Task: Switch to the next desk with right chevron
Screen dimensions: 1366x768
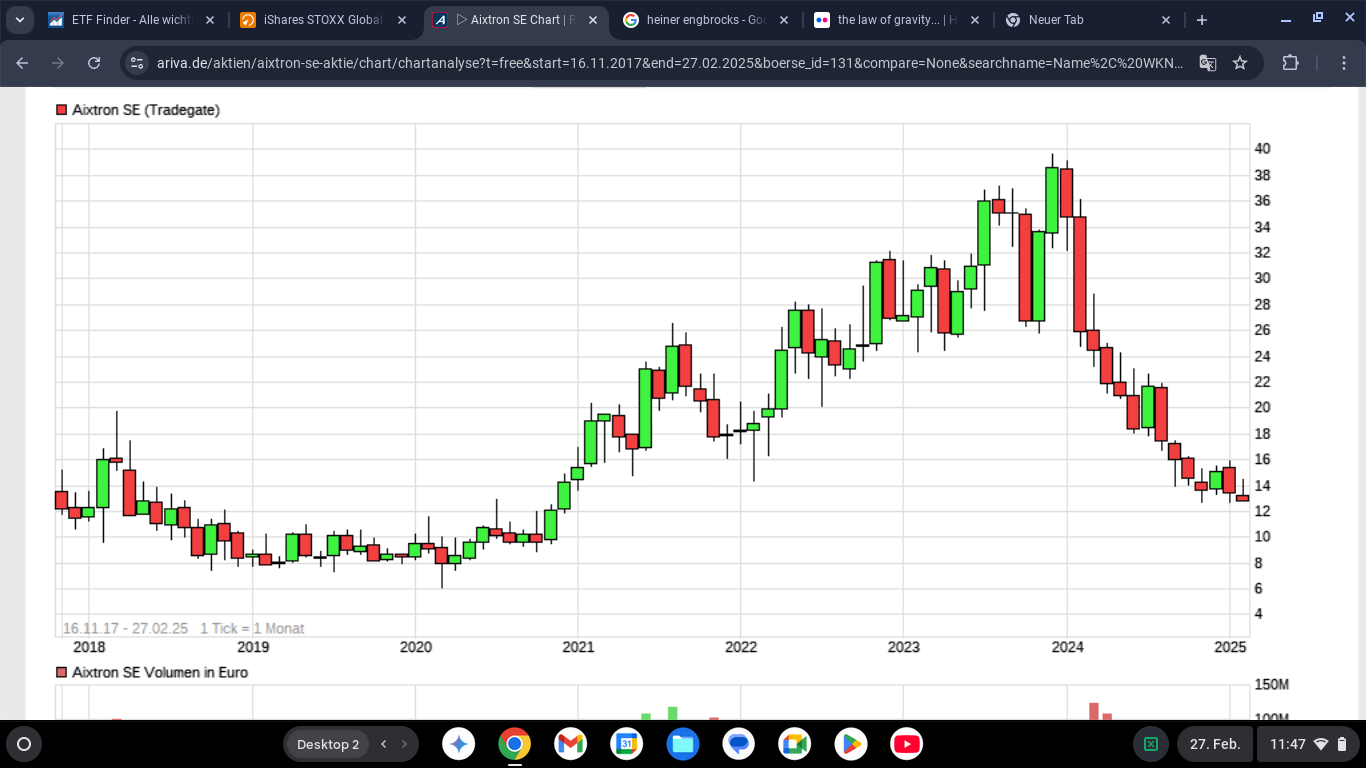Action: [x=404, y=744]
